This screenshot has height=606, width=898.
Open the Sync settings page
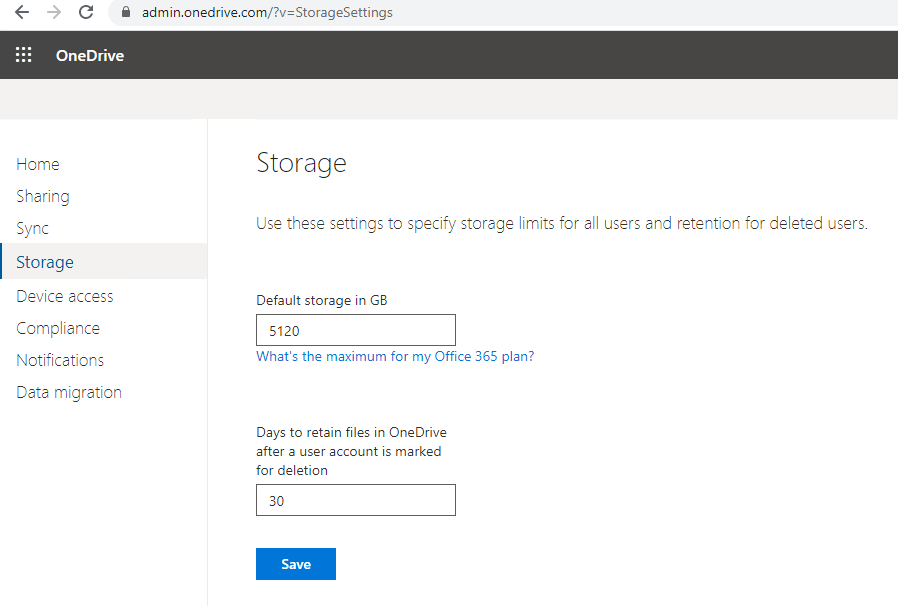coord(33,229)
